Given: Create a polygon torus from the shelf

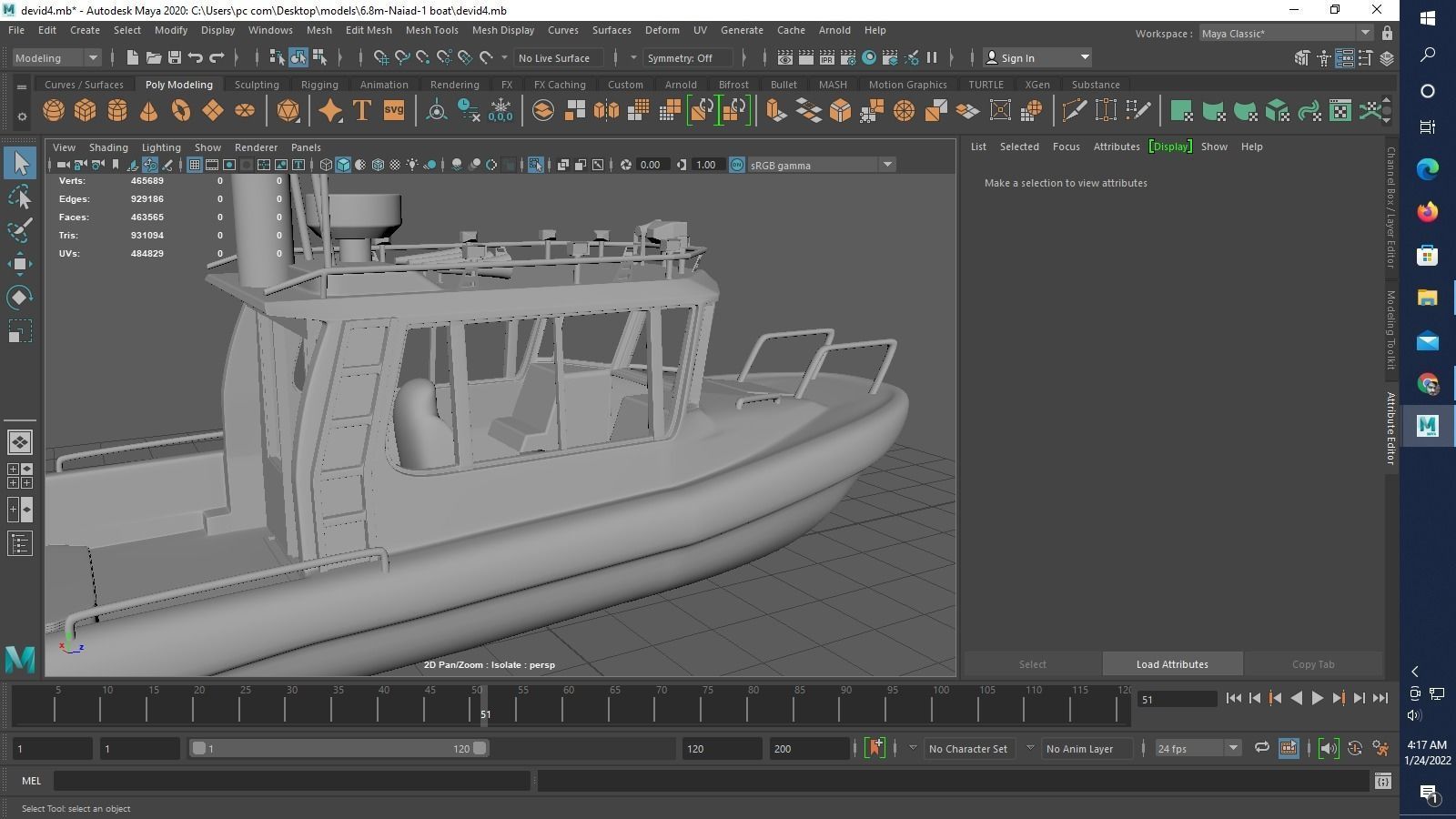Looking at the screenshot, I should coord(181,111).
